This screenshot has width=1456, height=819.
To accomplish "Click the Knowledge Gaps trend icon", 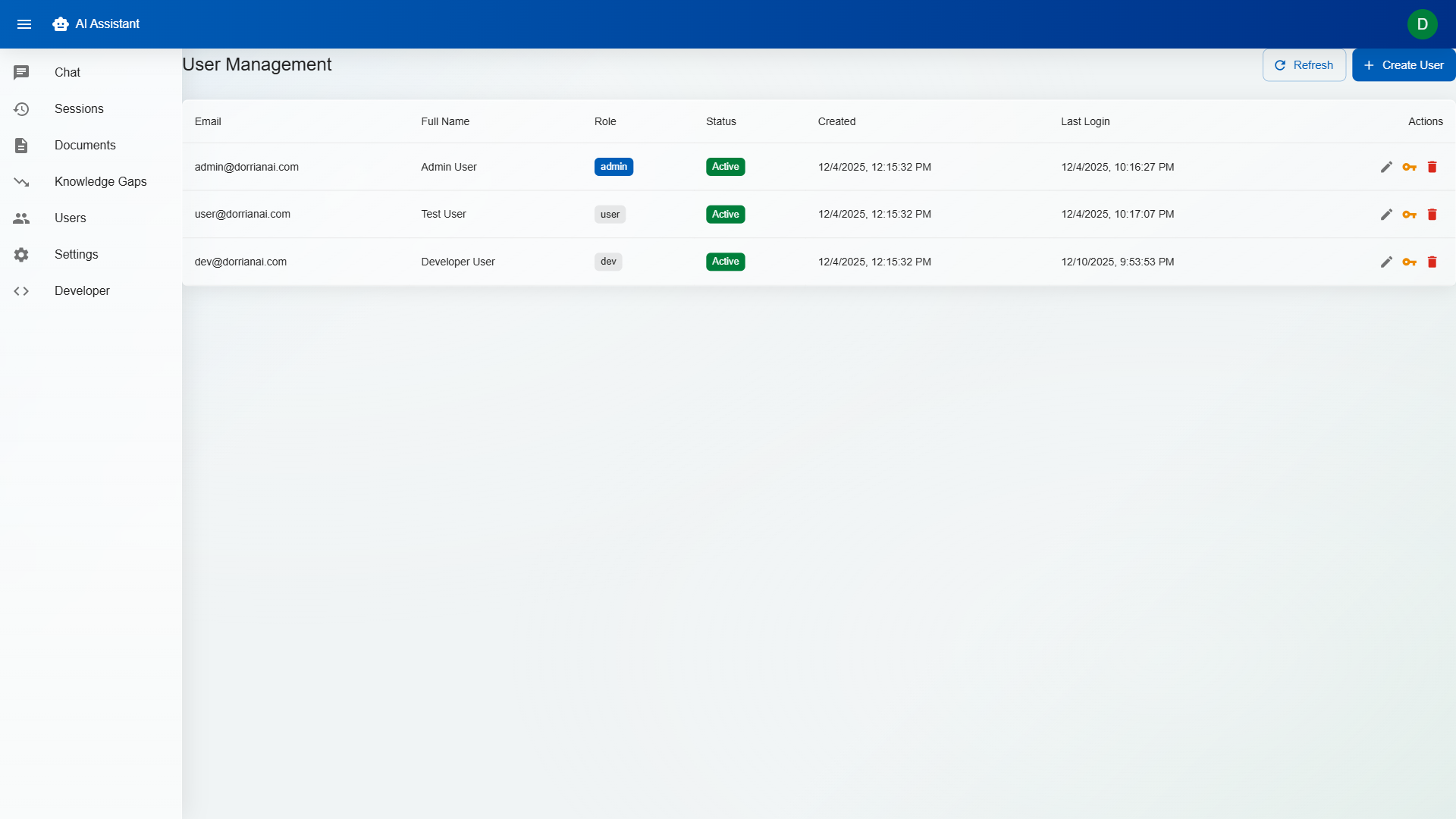I will point(21,181).
